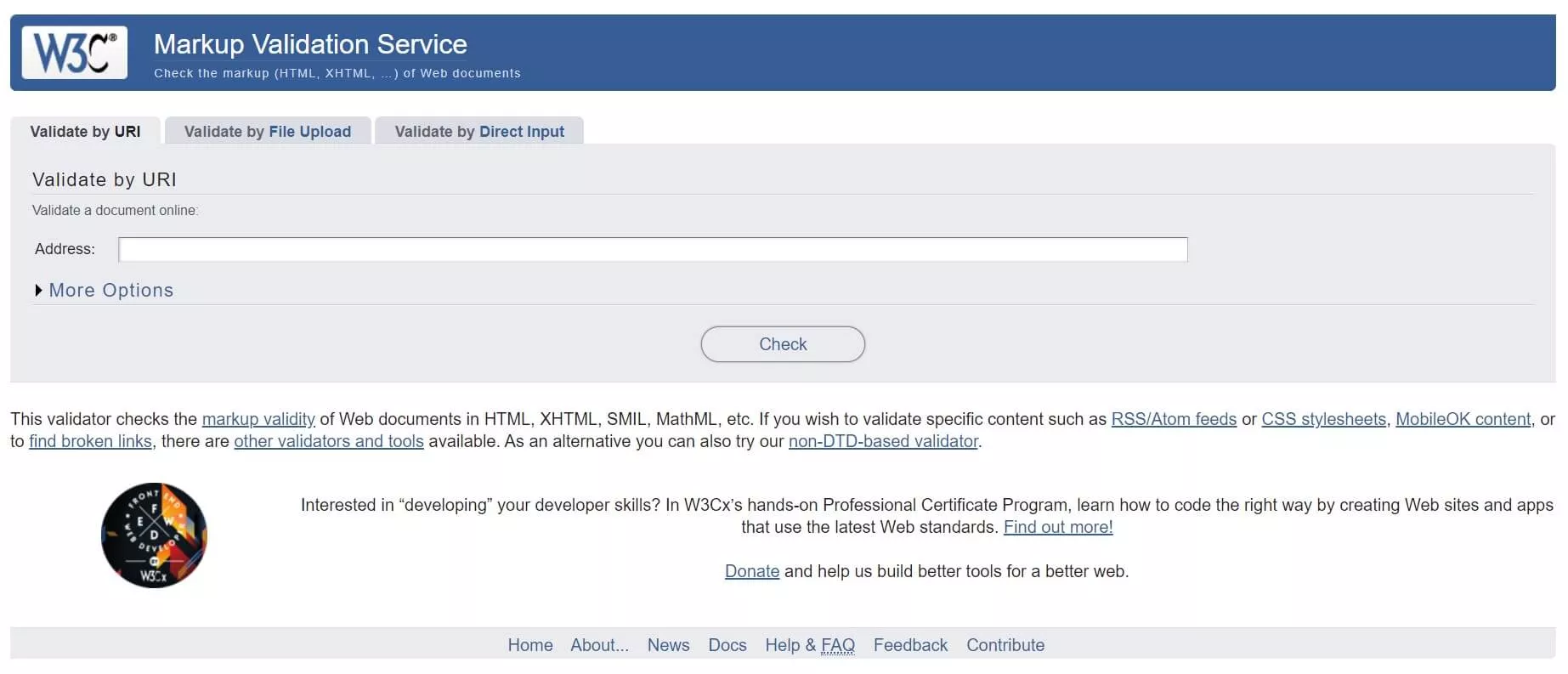This screenshot has height=674, width=1568.
Task: Click 'Validate a document online:' text
Action: coord(116,210)
